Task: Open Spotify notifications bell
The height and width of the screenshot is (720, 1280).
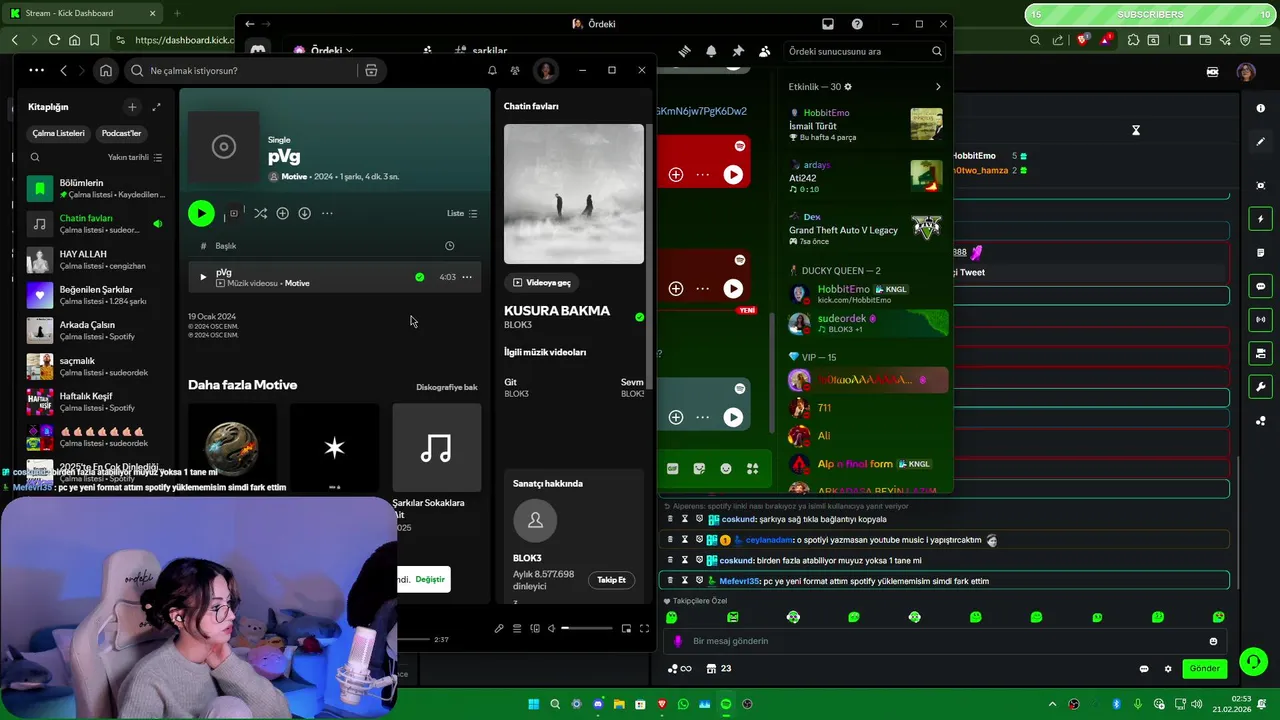Action: (x=492, y=71)
